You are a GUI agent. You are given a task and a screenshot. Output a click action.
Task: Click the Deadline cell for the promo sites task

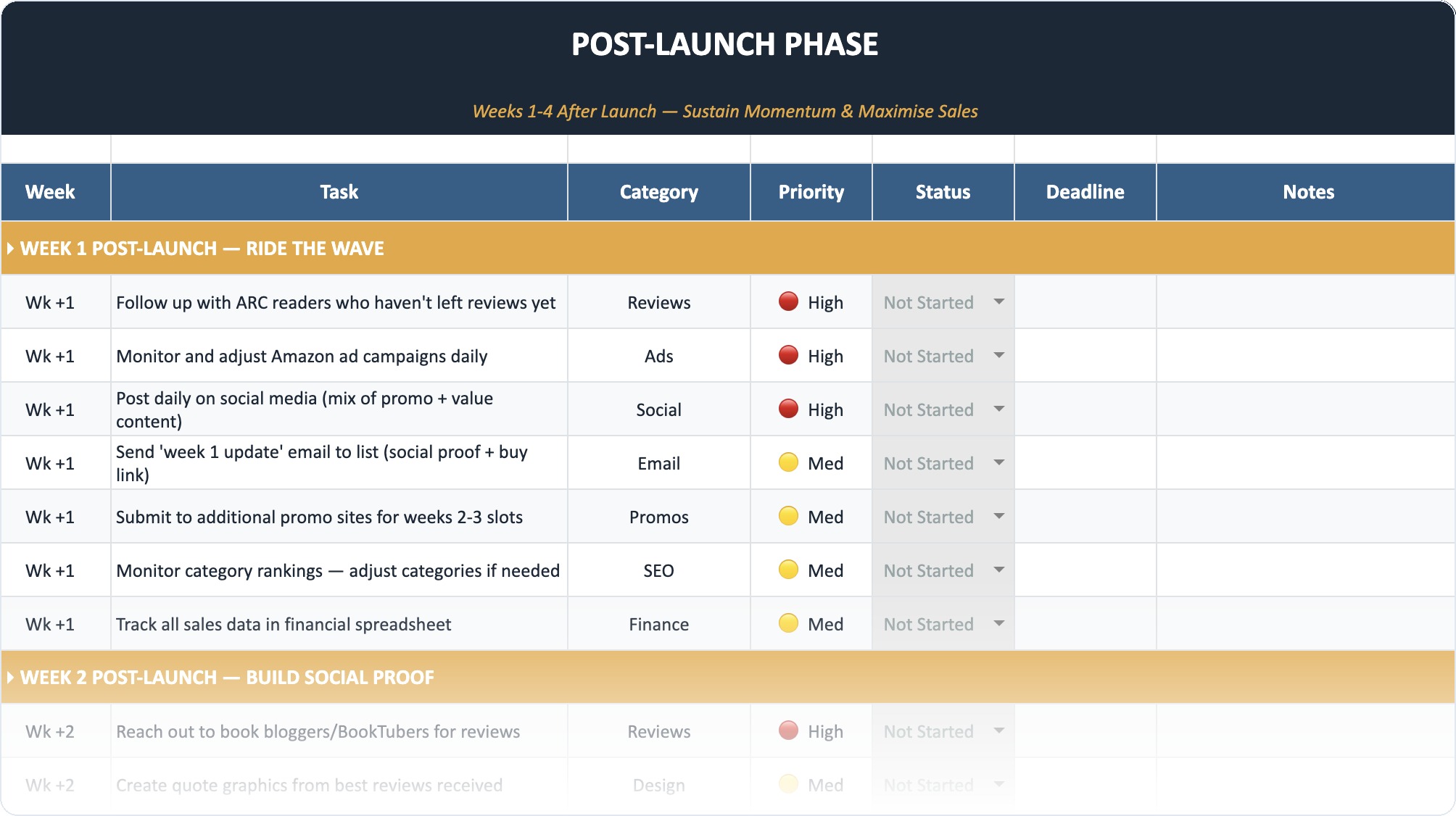pyautogui.click(x=1084, y=516)
